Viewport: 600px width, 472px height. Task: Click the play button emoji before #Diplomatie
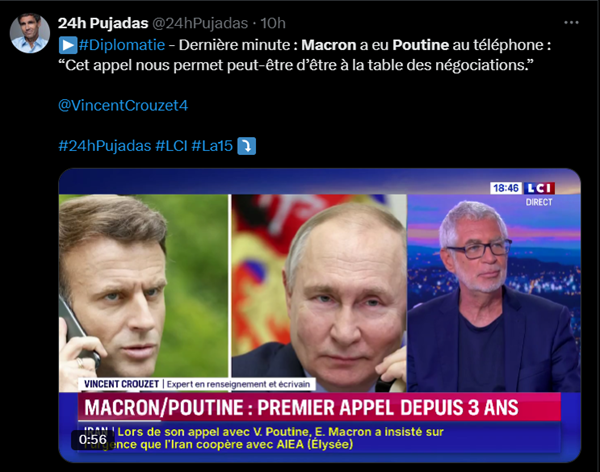pyautogui.click(x=68, y=45)
